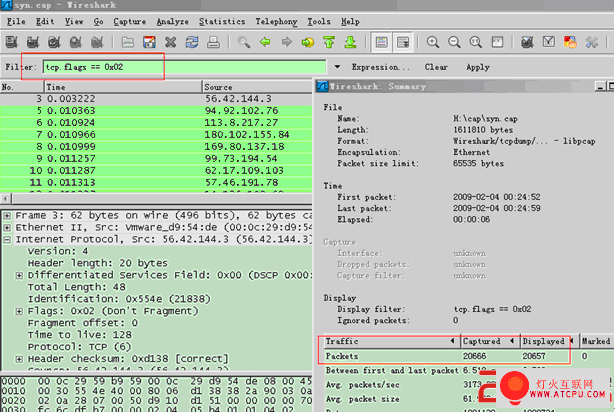Edit display filters toolbar icon
Viewport: 615px width, 413px height.
(549, 42)
